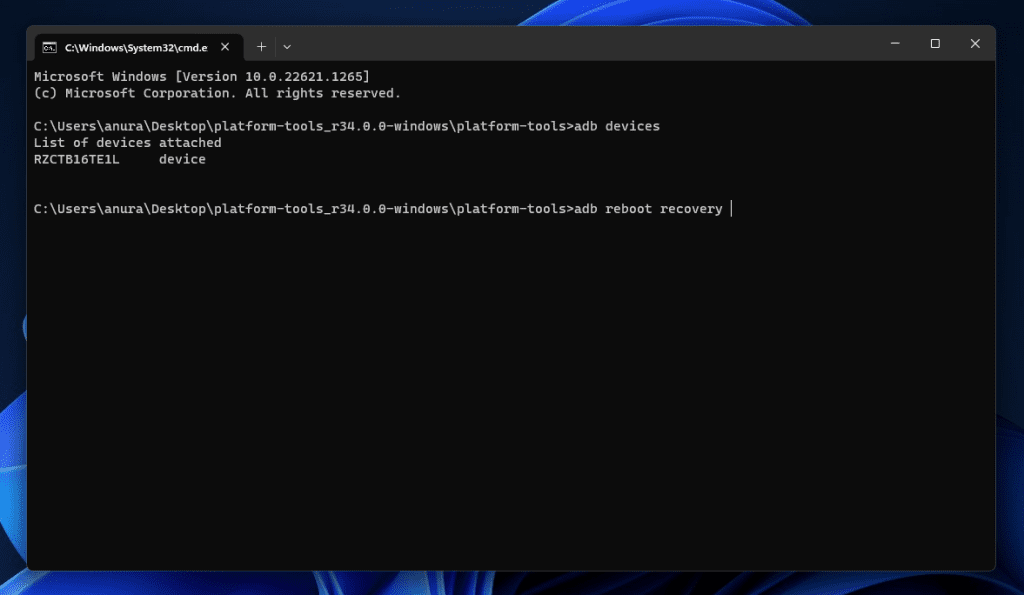Close the terminal window
Viewport: 1024px width, 595px height.
click(975, 44)
